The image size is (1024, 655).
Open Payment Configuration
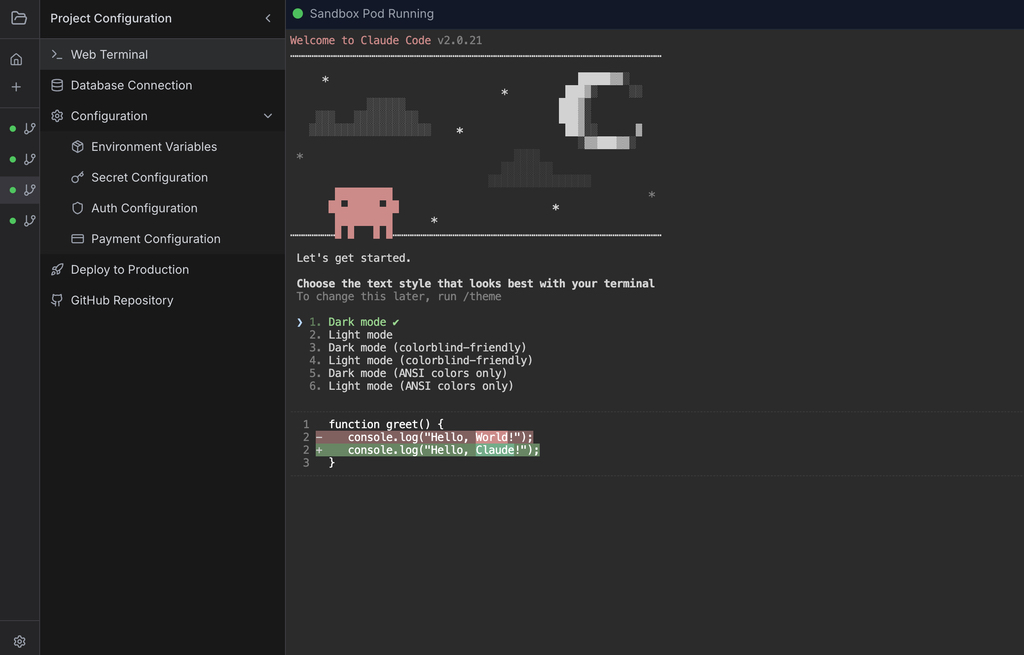coord(162,238)
